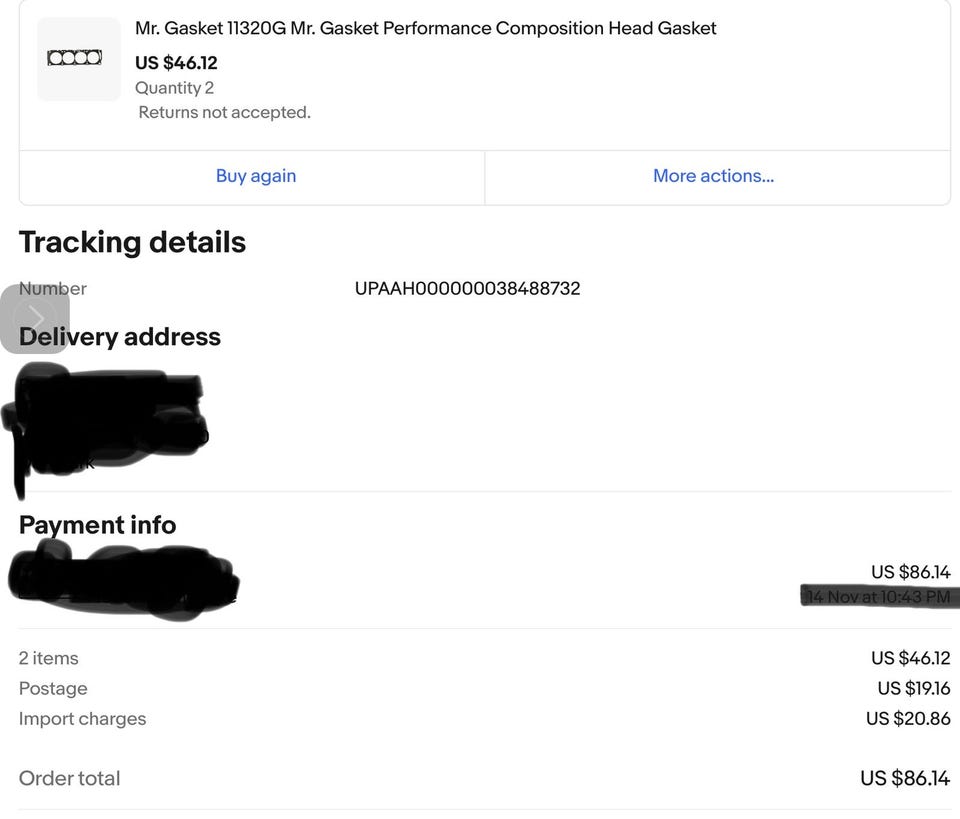Click the payment date 14 Nov at 10:43 PM
The image size is (960, 819).
pyautogui.click(x=878, y=597)
